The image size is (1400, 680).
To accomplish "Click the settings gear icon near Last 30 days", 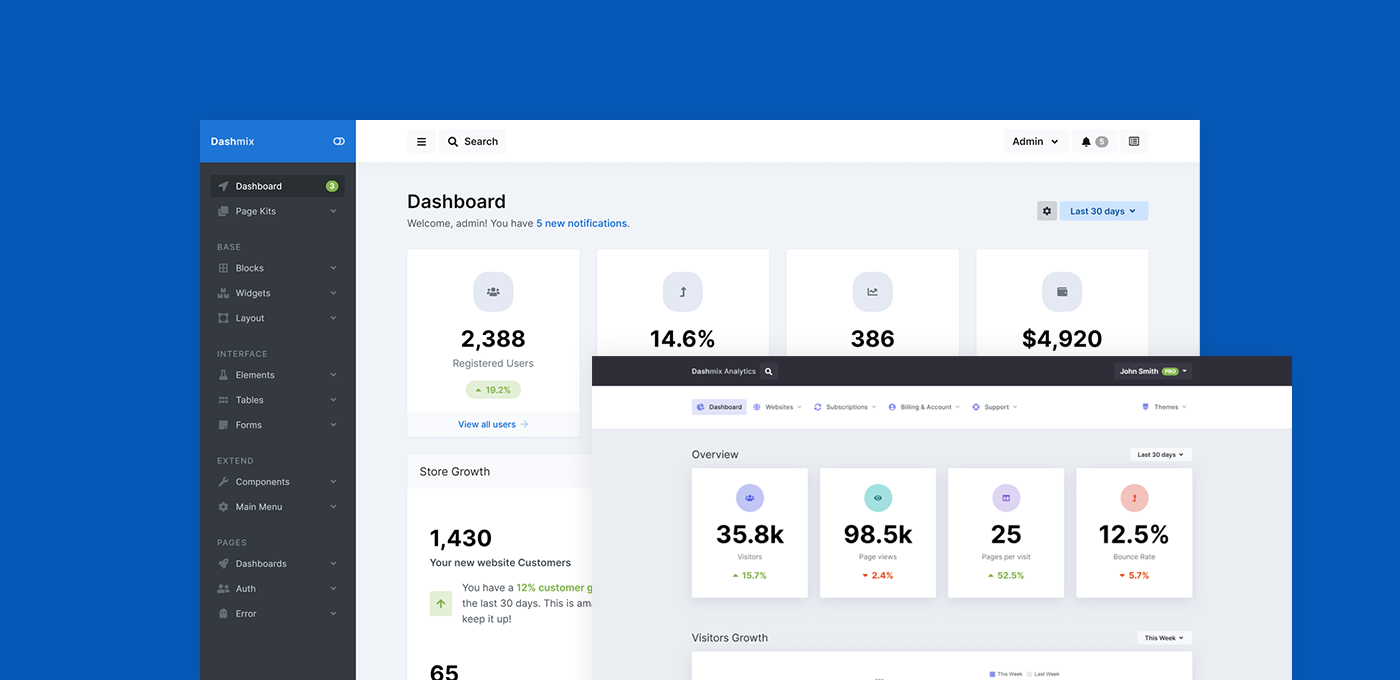I will (x=1046, y=211).
